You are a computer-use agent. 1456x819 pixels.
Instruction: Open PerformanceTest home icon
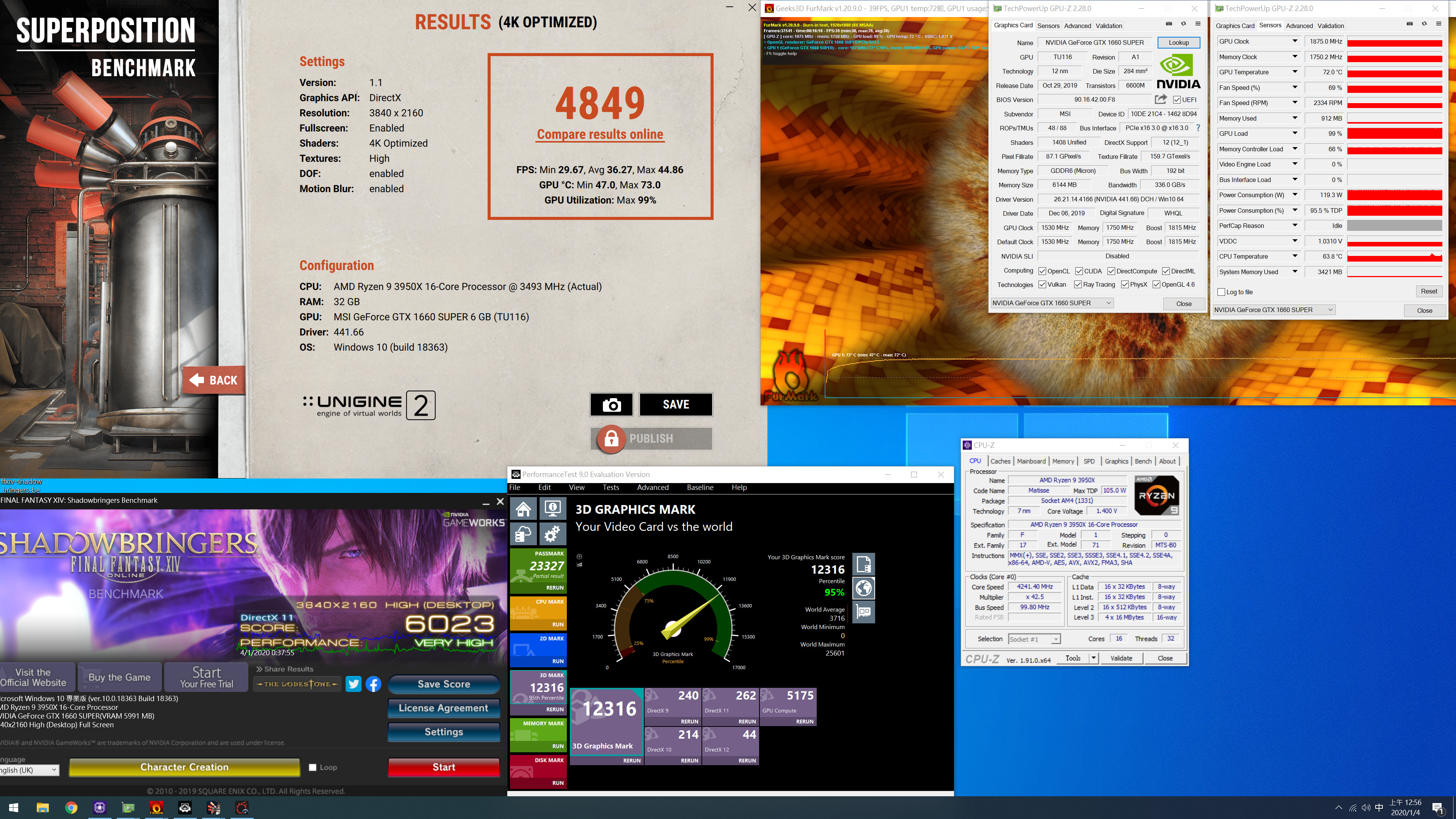click(523, 509)
